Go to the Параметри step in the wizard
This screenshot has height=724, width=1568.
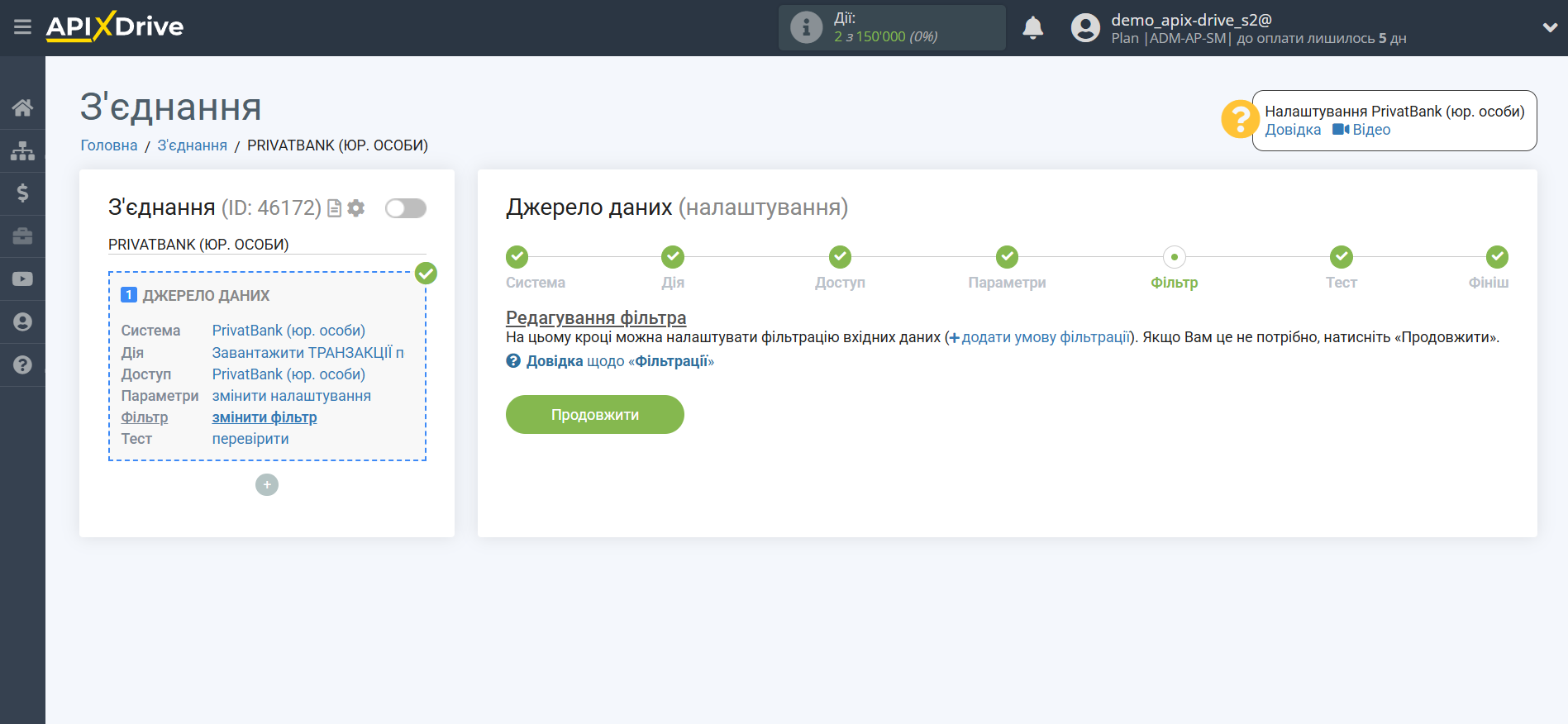1006,257
